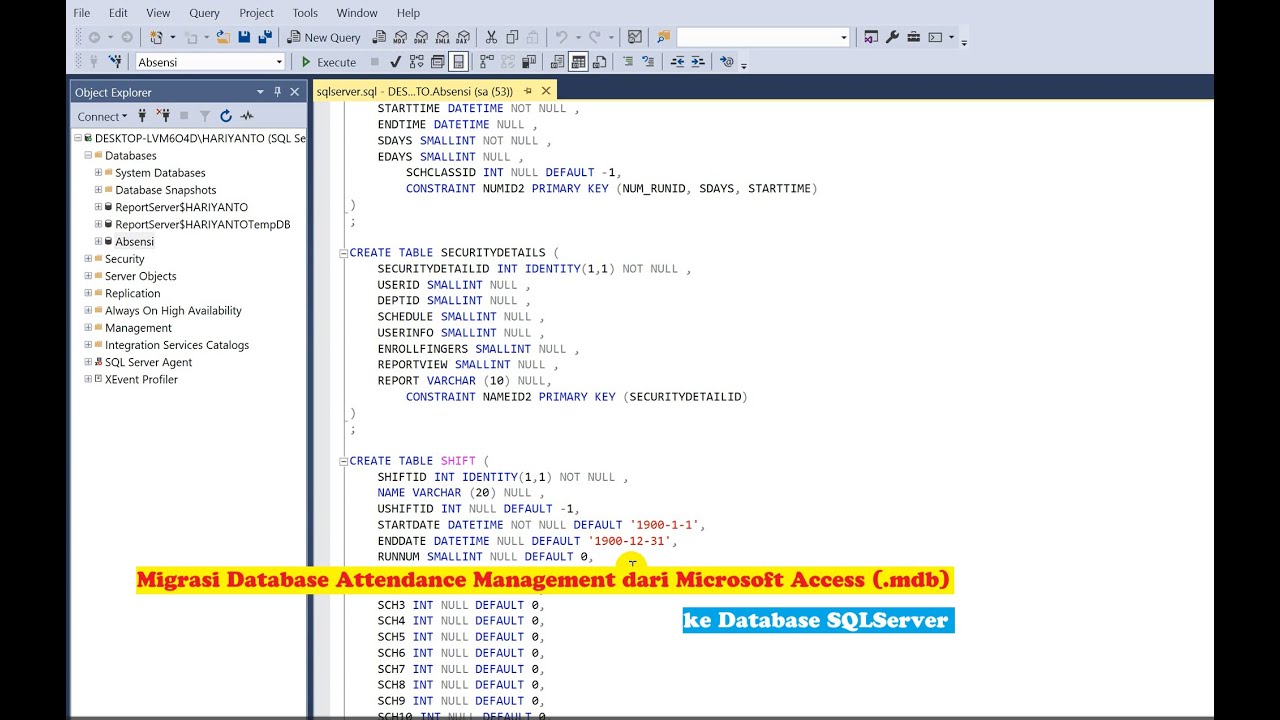Open the Project menu
1280x720 pixels.
(257, 13)
